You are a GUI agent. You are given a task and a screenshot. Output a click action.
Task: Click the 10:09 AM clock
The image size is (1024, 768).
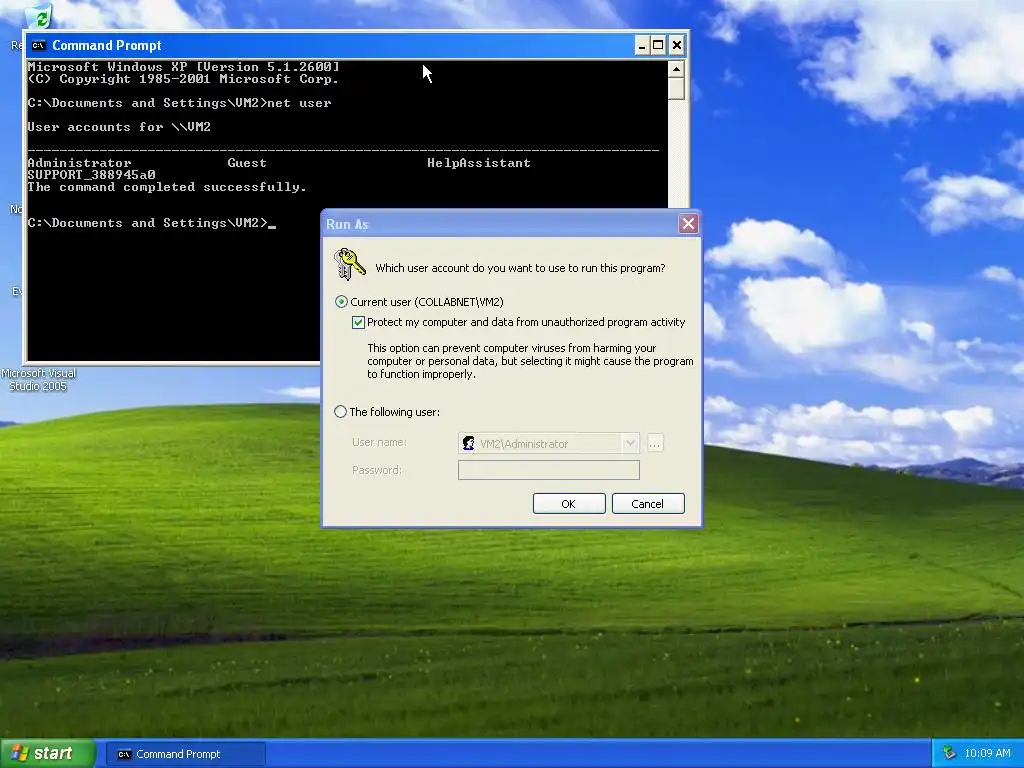[987, 754]
